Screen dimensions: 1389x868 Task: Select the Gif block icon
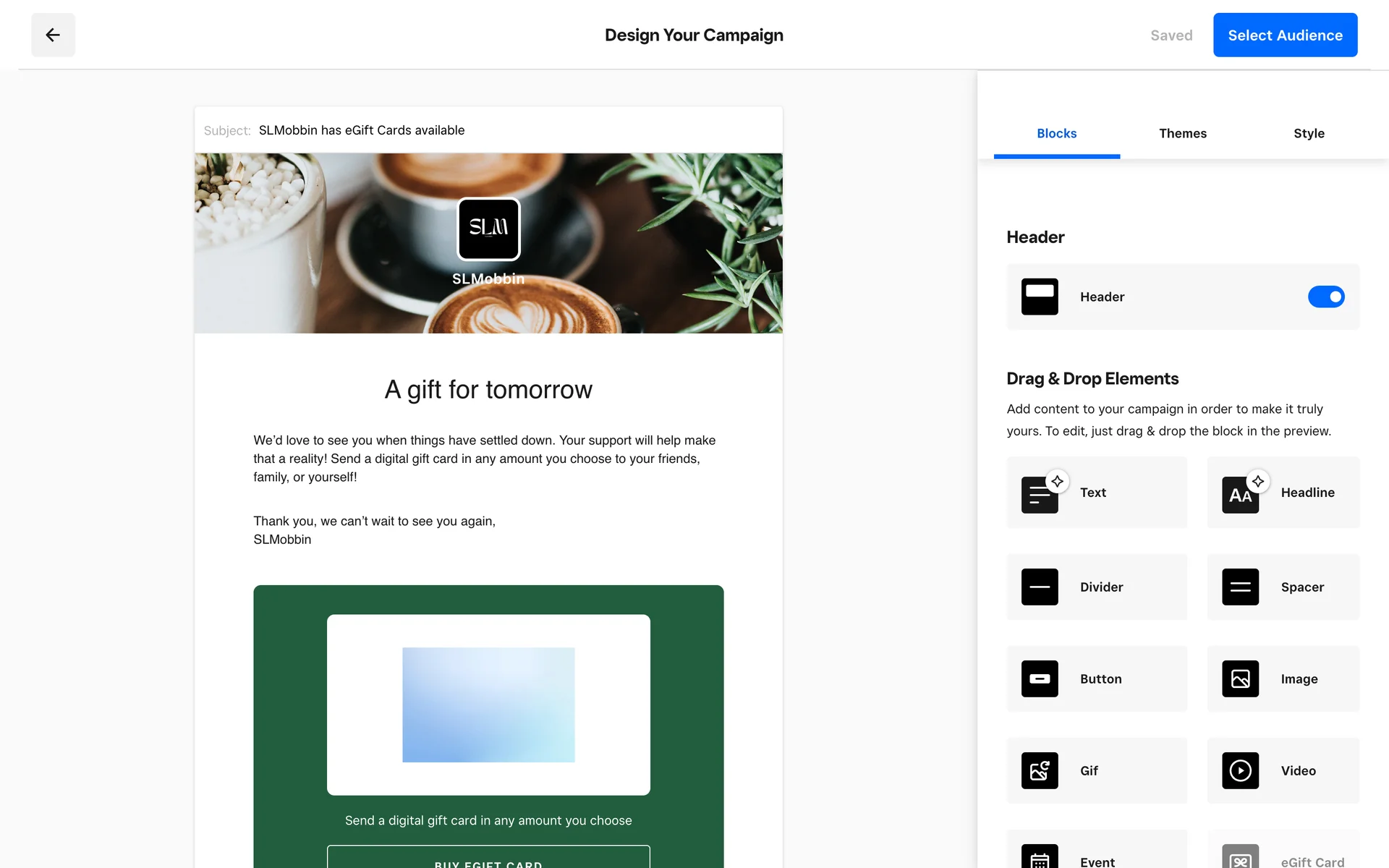pos(1039,770)
